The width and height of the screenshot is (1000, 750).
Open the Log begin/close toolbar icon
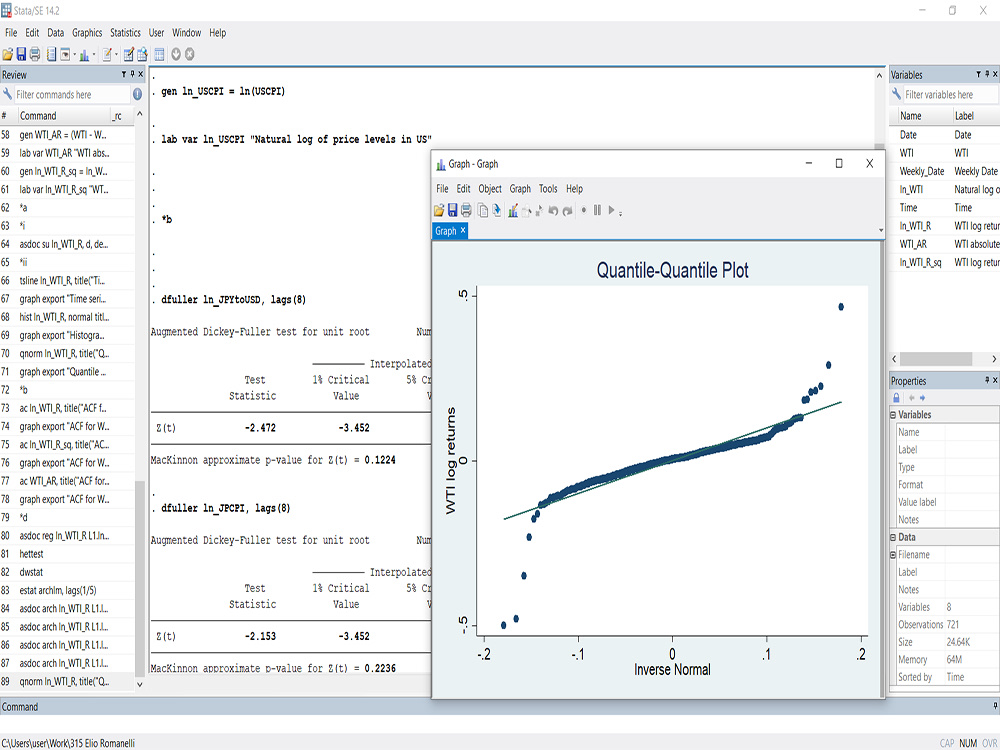click(52, 54)
